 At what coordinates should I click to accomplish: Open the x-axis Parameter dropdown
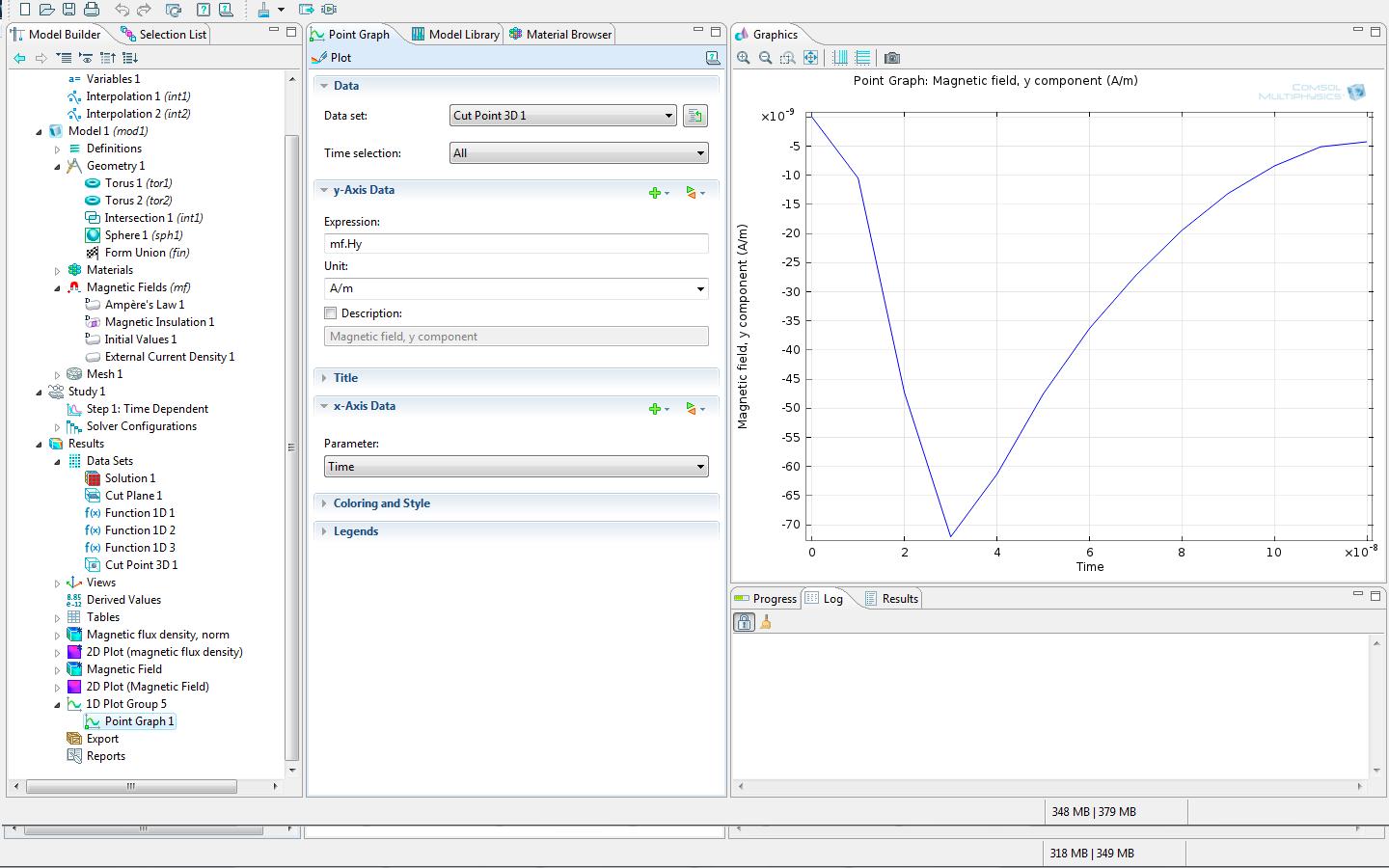[x=516, y=467]
